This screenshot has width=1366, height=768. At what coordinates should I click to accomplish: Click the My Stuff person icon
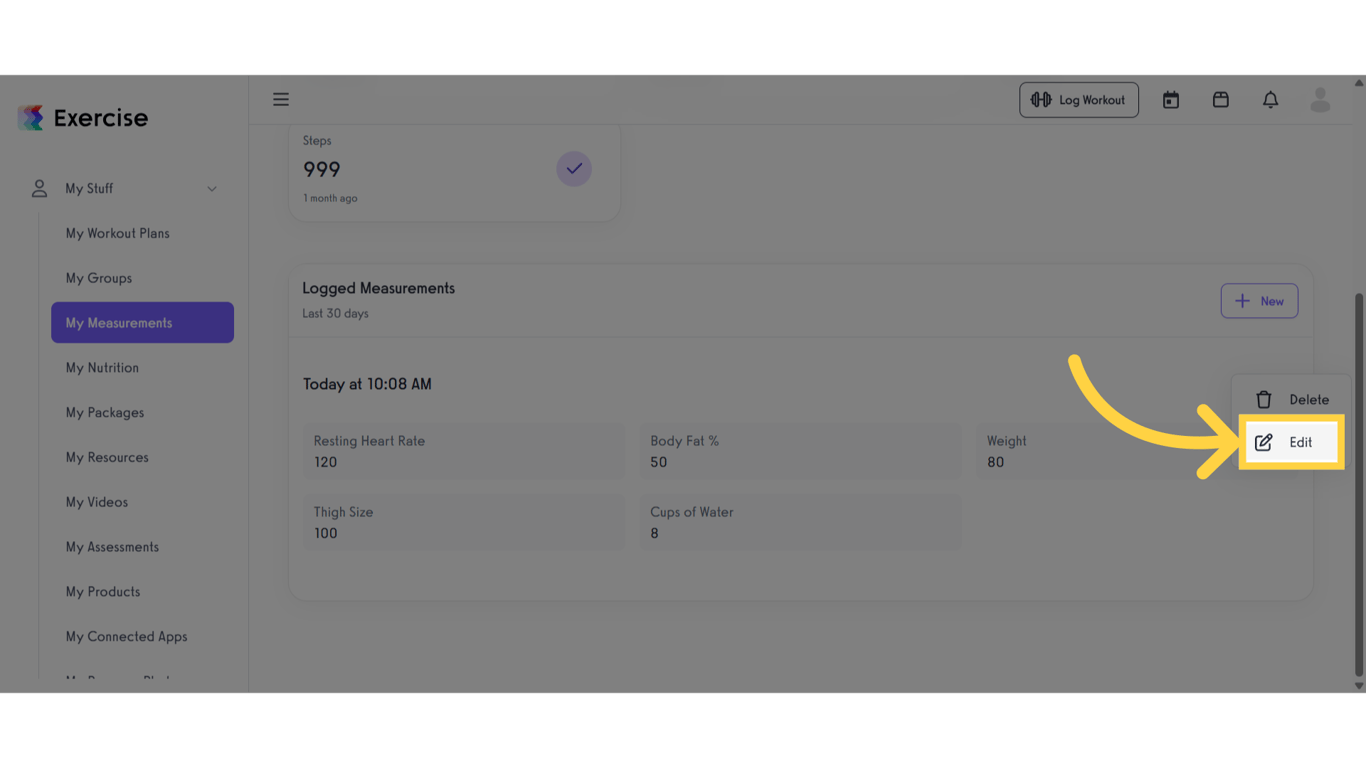tap(40, 188)
